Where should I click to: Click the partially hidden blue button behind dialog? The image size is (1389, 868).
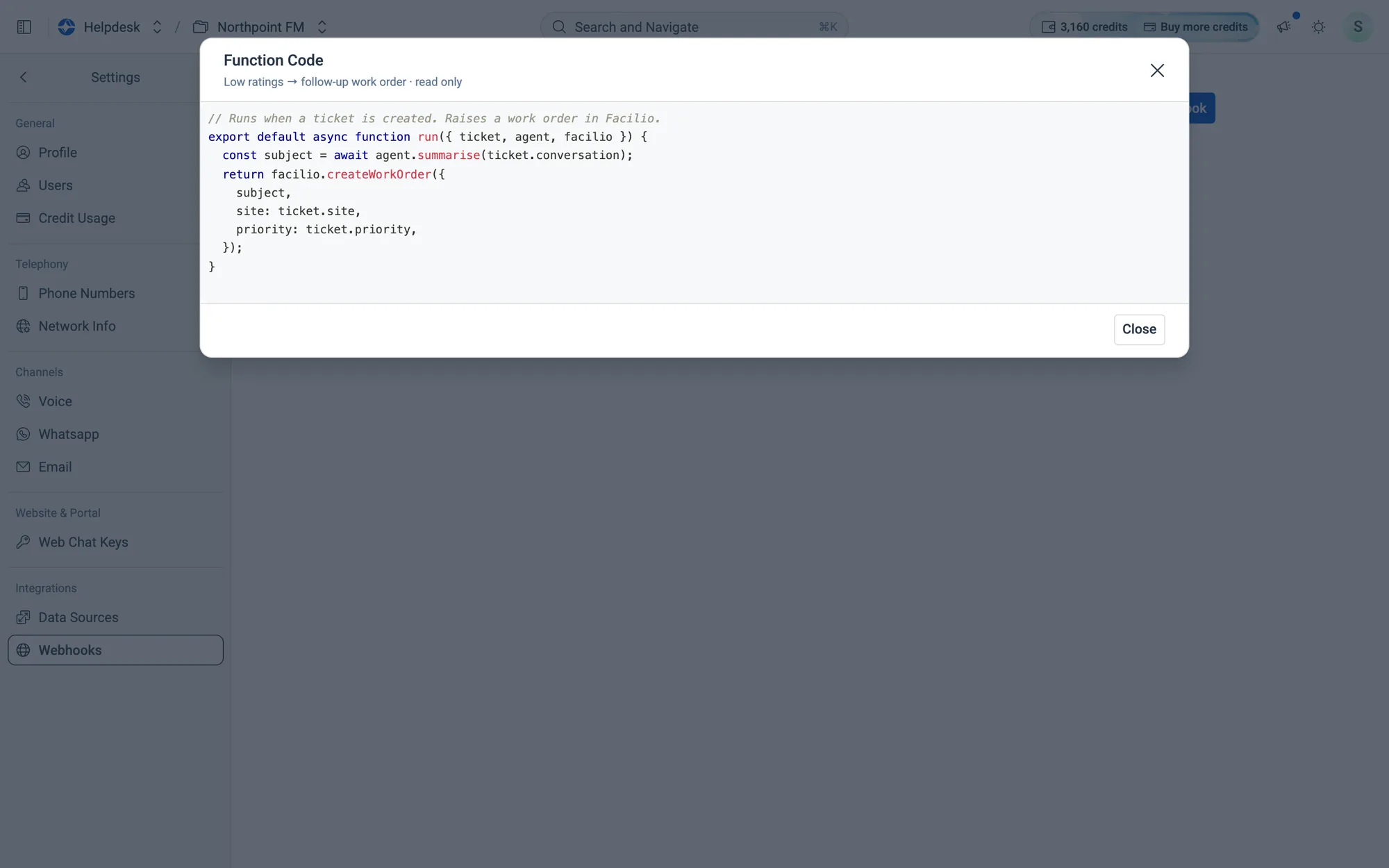1202,108
